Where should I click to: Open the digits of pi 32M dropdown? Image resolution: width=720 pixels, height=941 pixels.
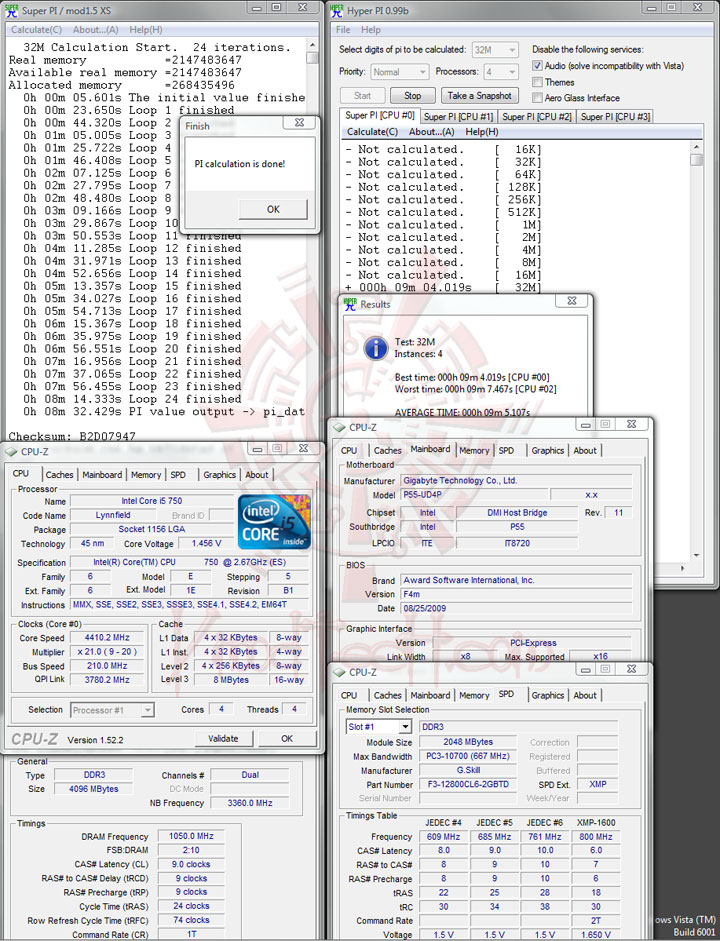495,50
